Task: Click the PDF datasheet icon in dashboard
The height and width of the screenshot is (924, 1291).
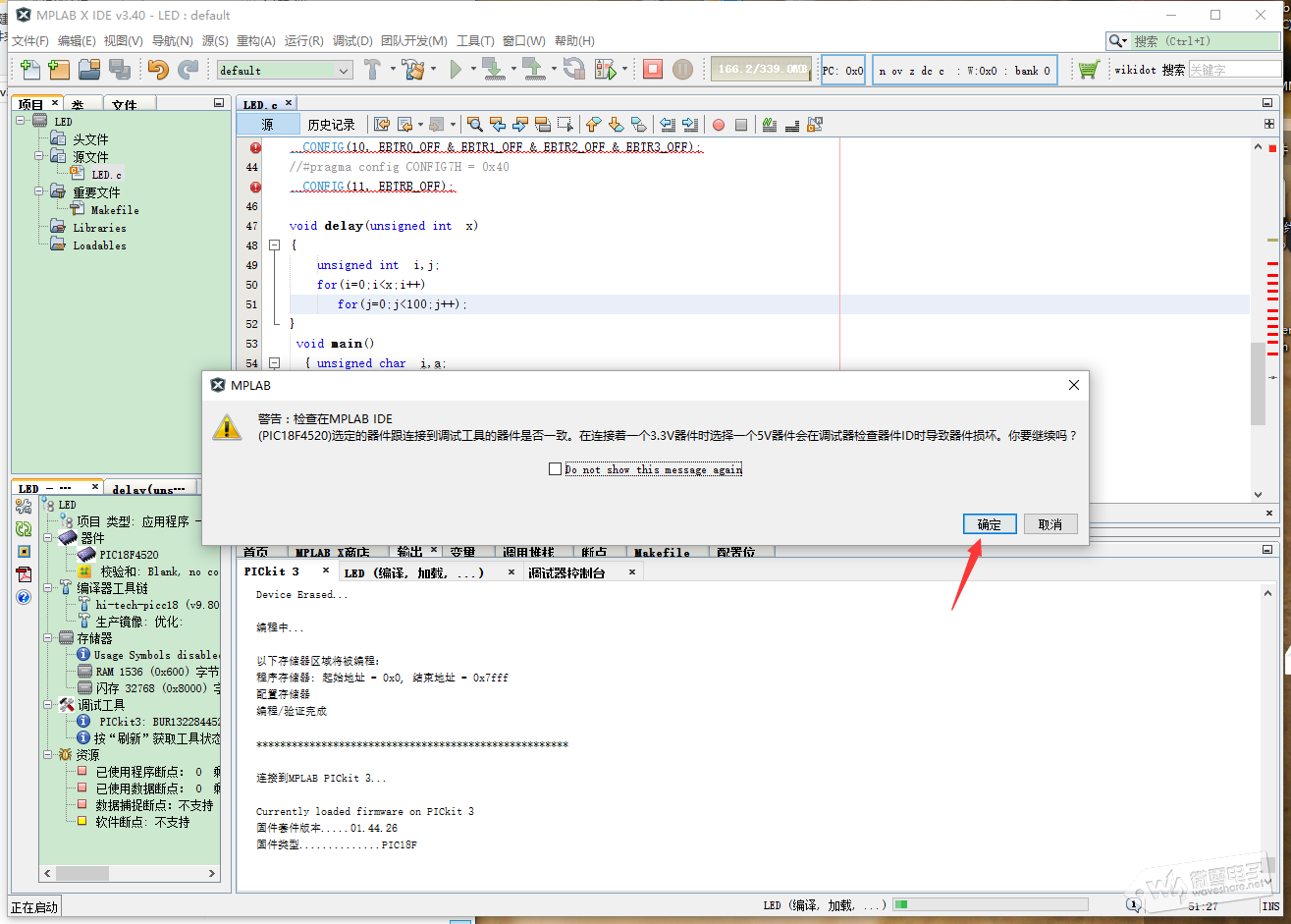Action: (x=24, y=574)
